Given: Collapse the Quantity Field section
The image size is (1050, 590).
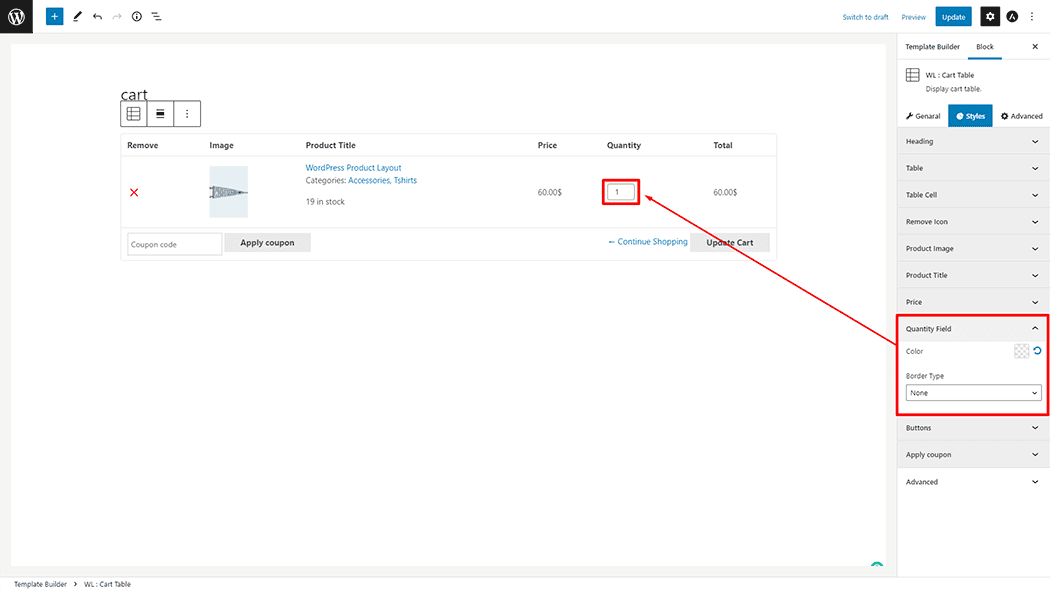Looking at the screenshot, I should point(972,329).
